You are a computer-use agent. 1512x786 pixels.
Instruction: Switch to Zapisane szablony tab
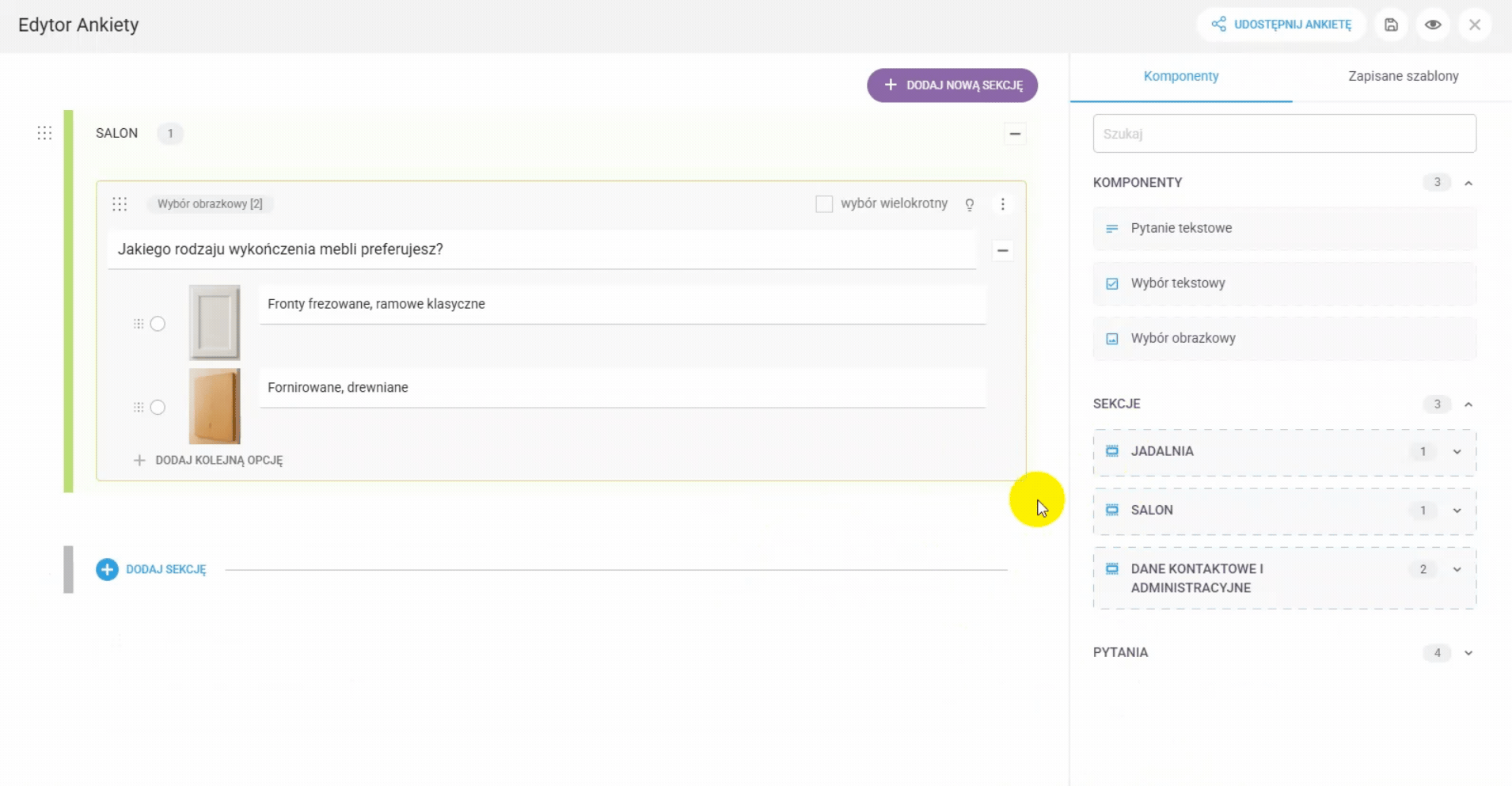[x=1403, y=76]
